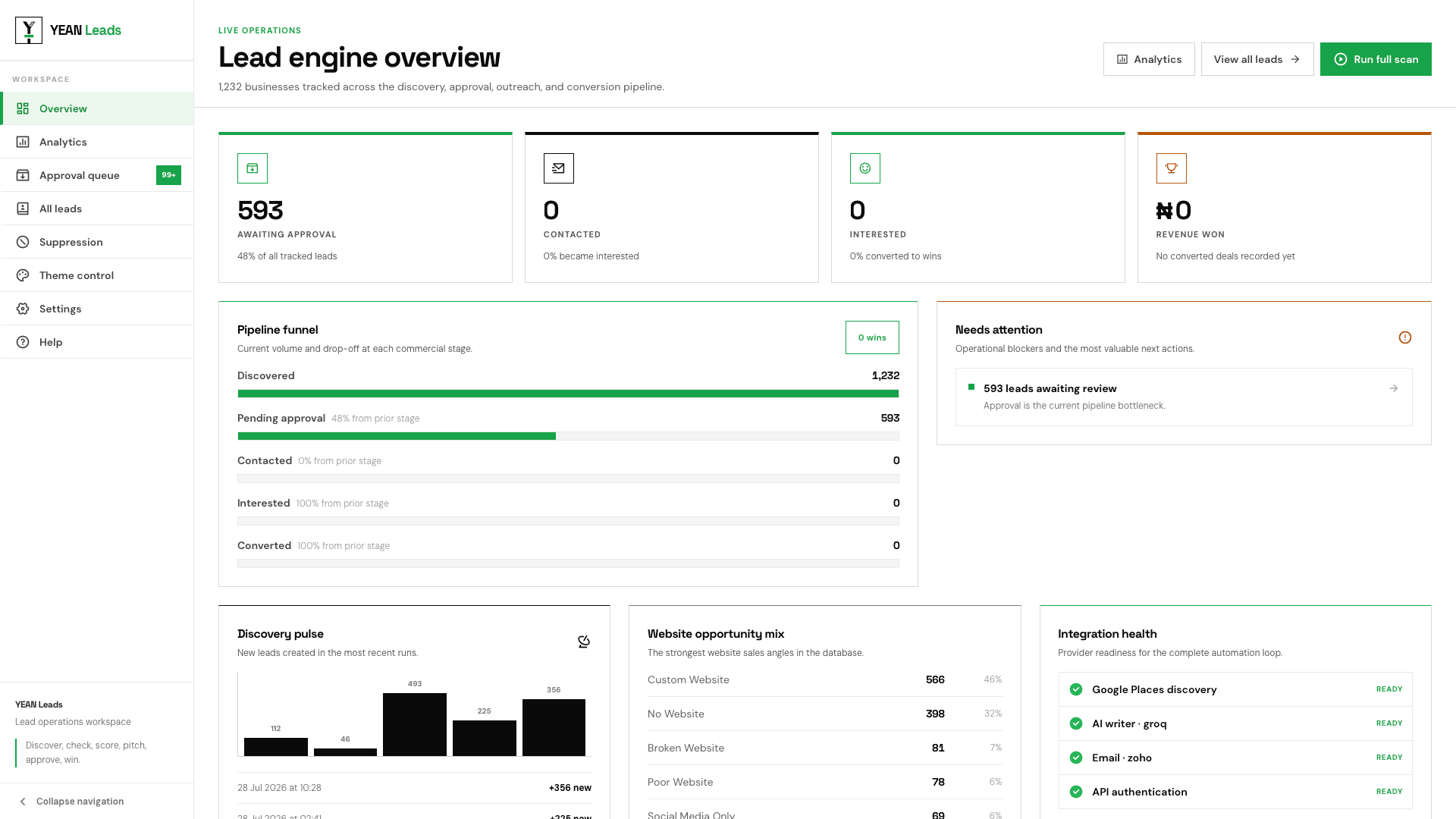Click the Help question-mark icon

(23, 342)
